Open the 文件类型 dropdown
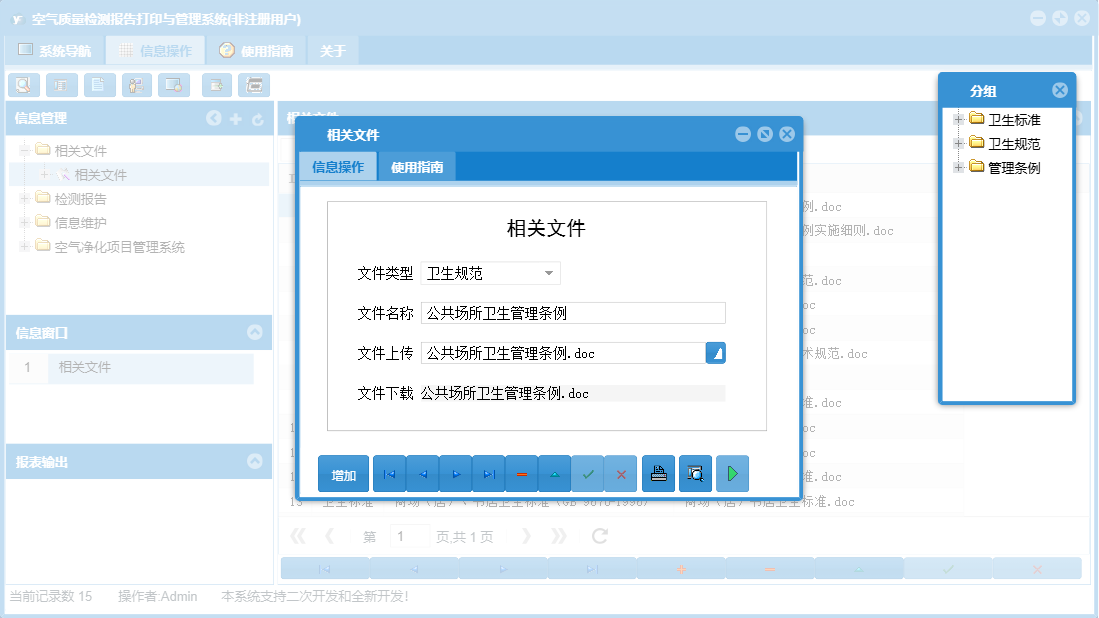Screen dimensions: 1099x618 548,273
